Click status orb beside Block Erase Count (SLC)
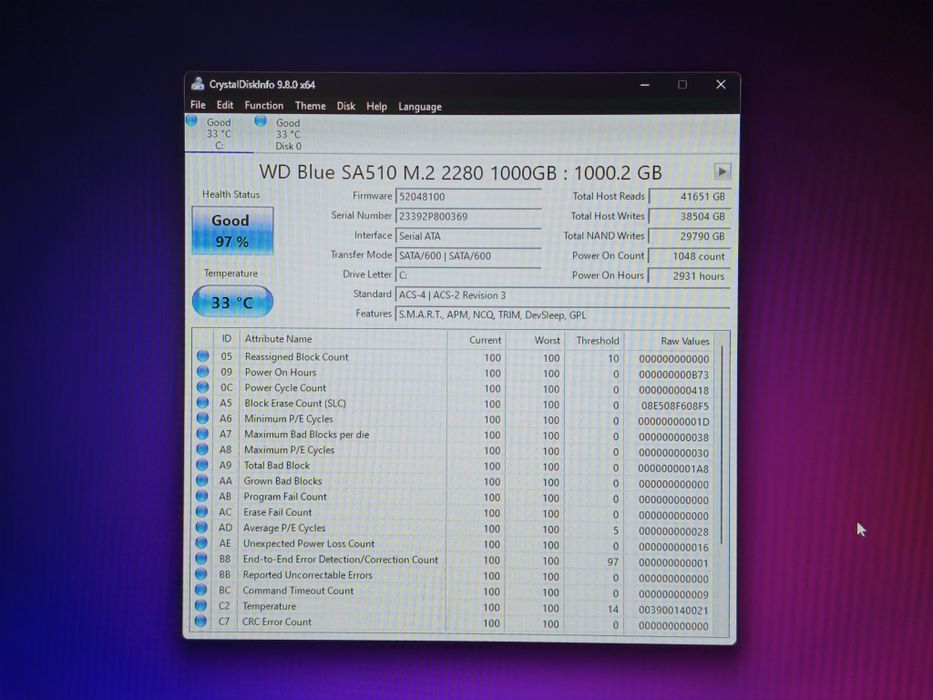Image resolution: width=933 pixels, height=700 pixels. click(x=203, y=402)
